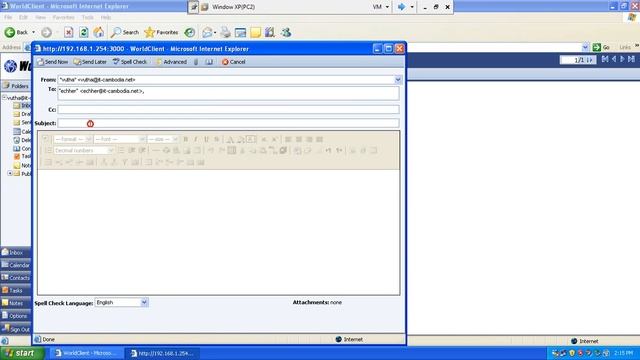Open the Edit menu in main IE window
Screen dimensions: 640x360
[x=23, y=17]
